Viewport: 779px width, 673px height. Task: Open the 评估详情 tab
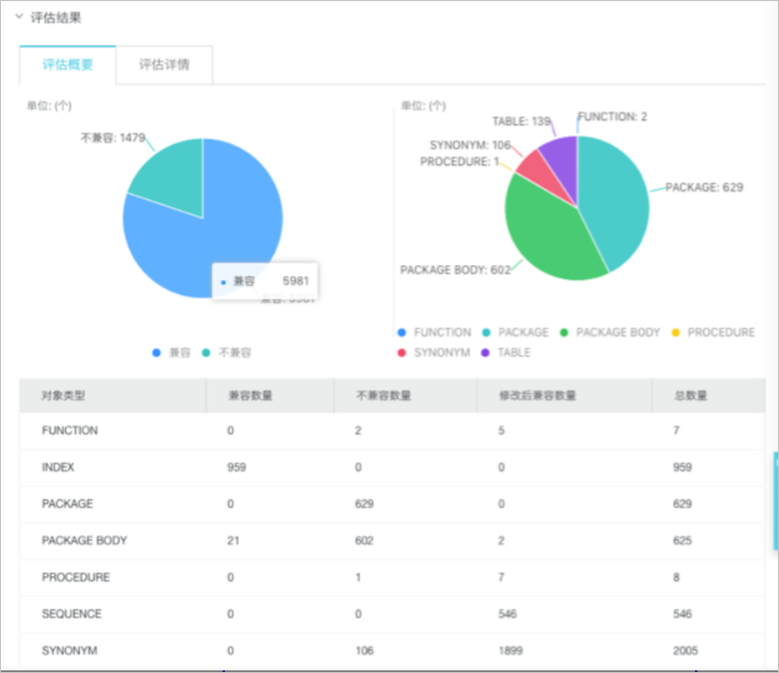coord(164,65)
